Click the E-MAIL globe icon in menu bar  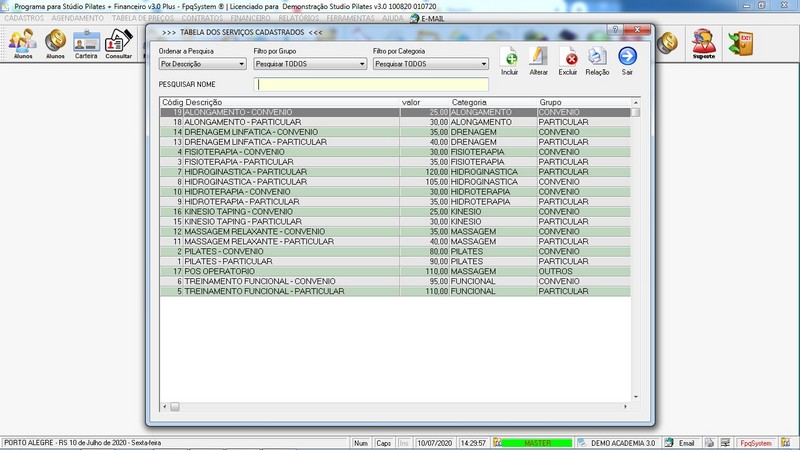coord(414,18)
